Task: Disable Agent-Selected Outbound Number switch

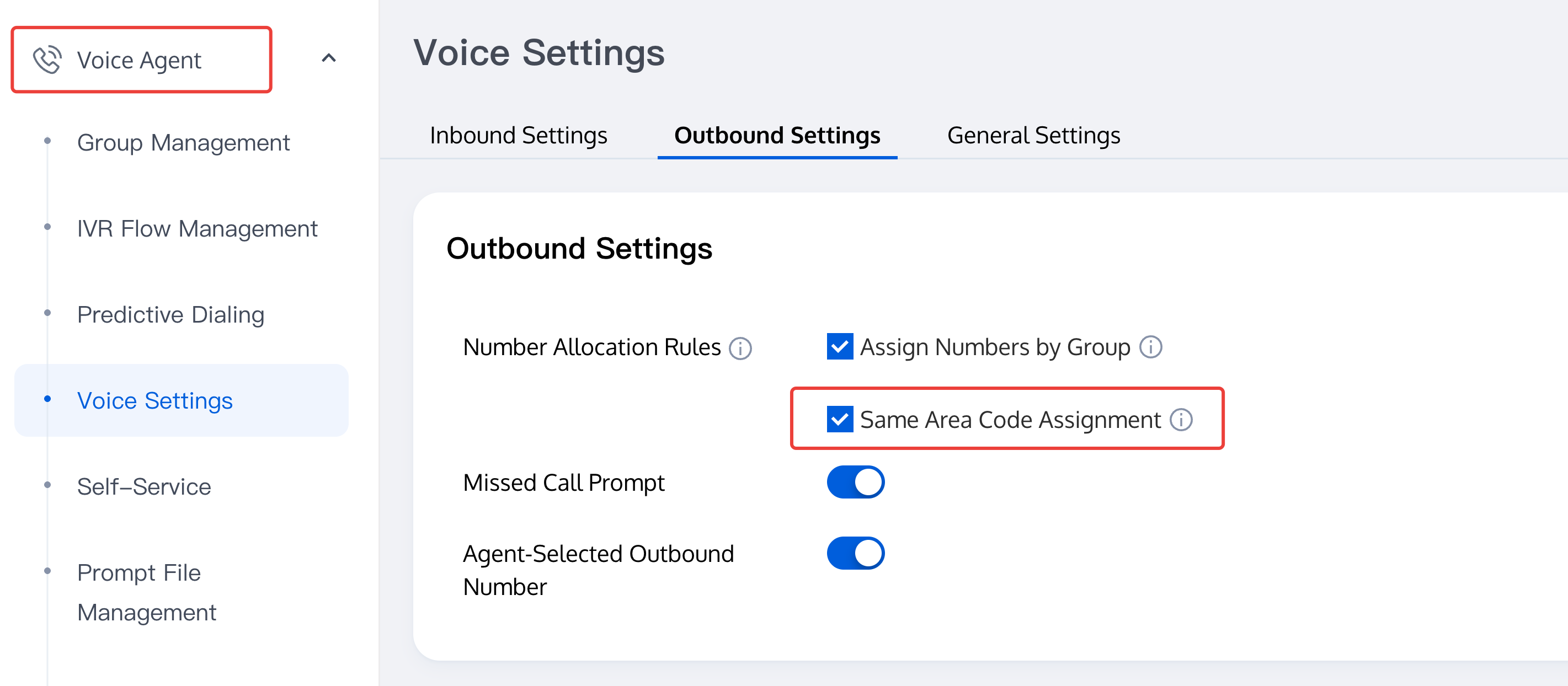Action: (855, 554)
